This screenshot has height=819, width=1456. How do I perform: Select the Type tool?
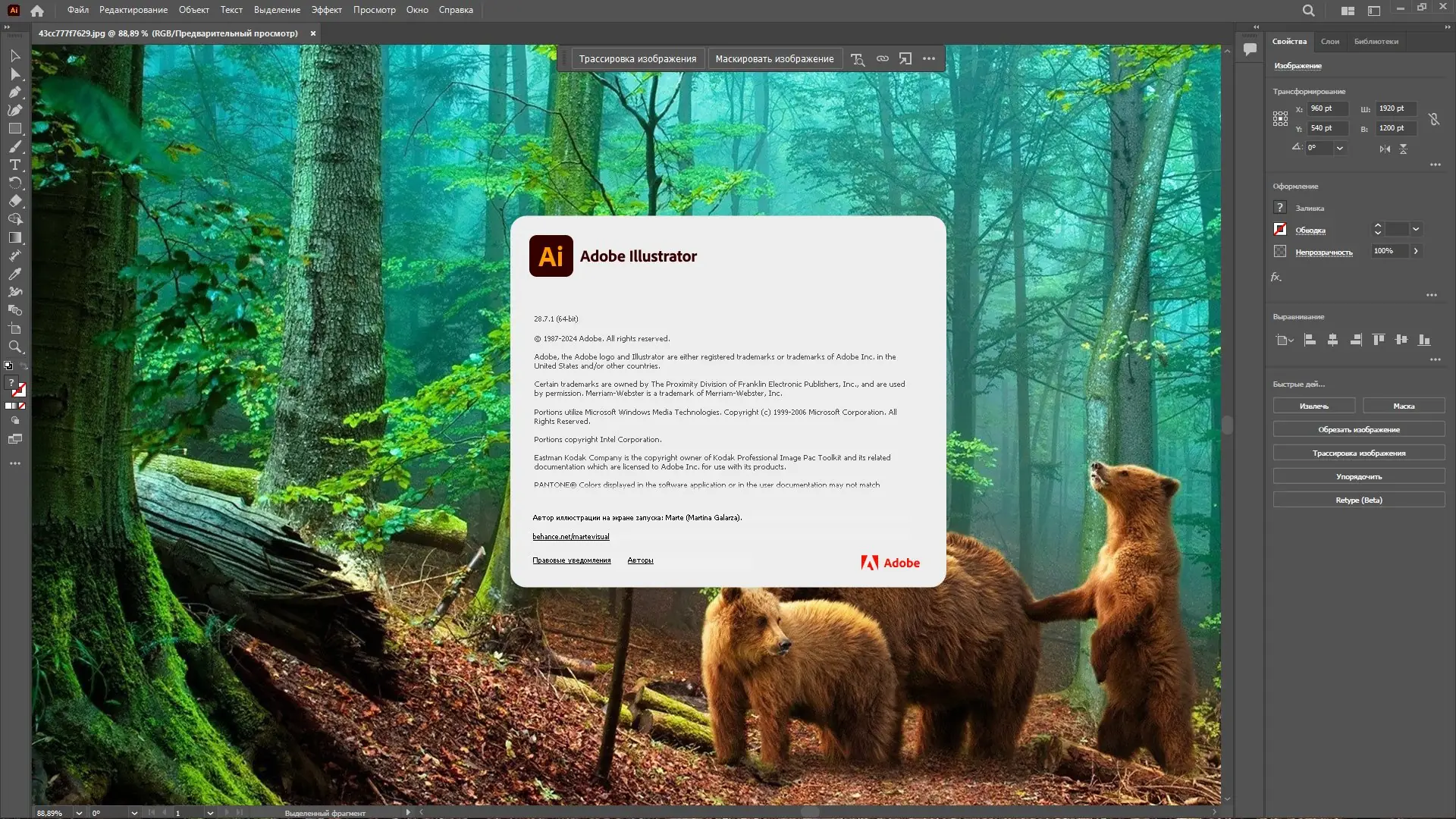point(15,165)
